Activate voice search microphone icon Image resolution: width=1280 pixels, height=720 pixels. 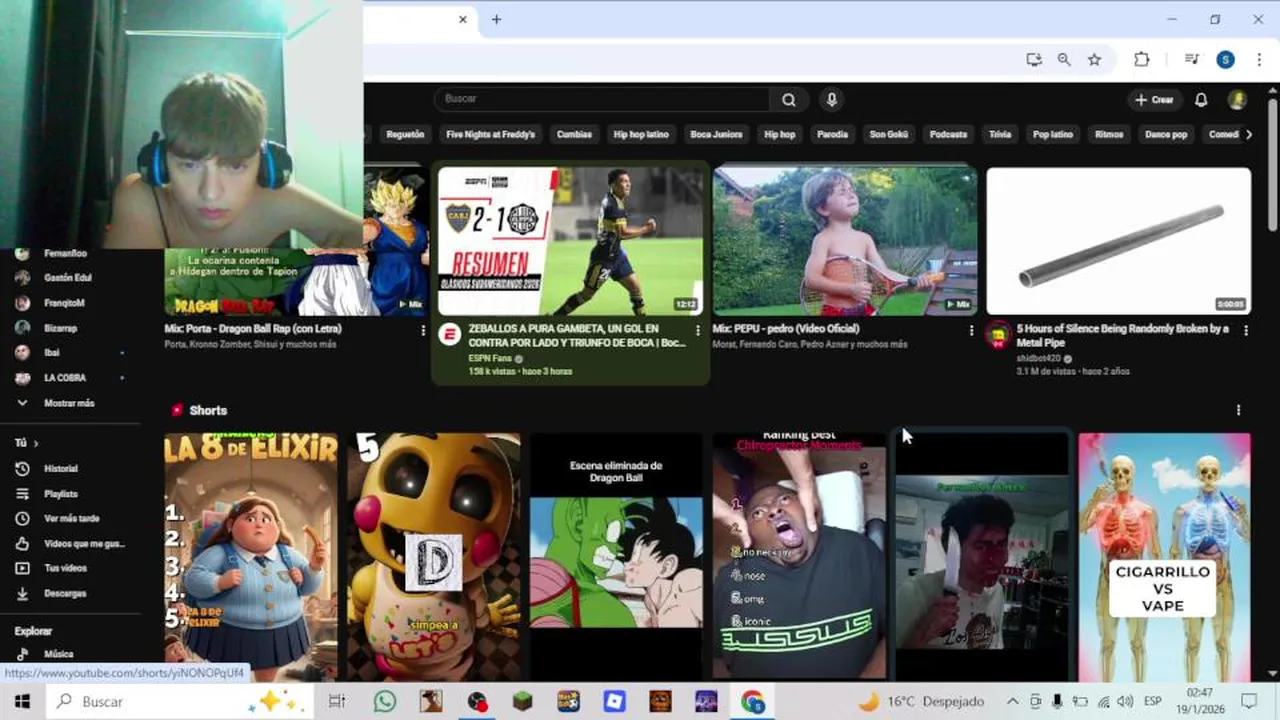coord(831,99)
